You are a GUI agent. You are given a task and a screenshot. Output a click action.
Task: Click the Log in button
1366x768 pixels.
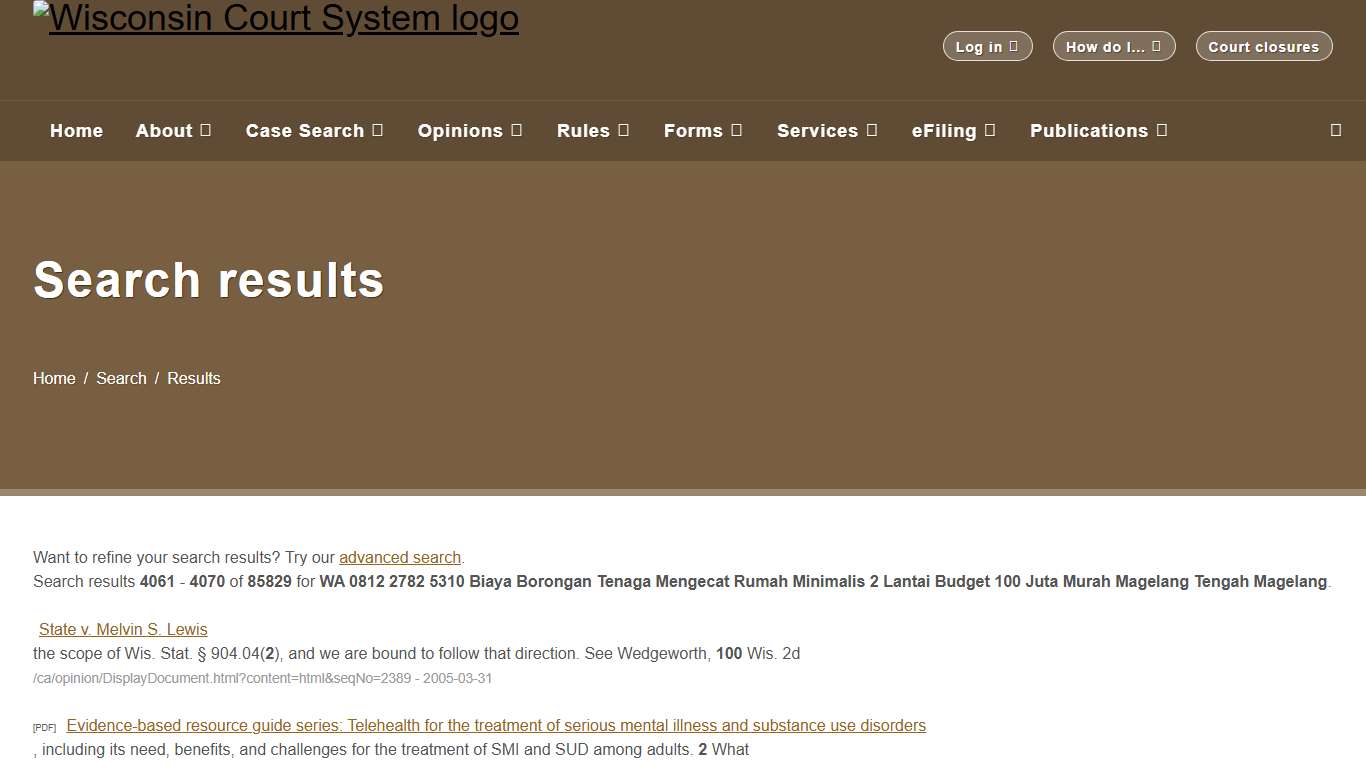click(988, 46)
